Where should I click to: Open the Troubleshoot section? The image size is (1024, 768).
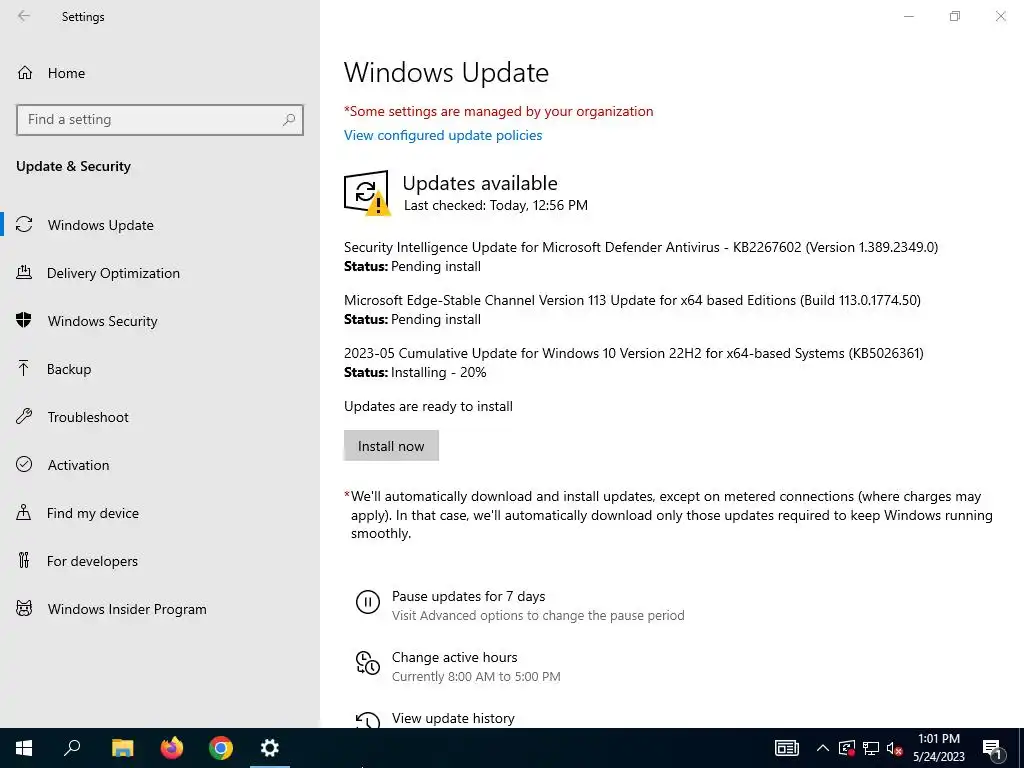(88, 417)
